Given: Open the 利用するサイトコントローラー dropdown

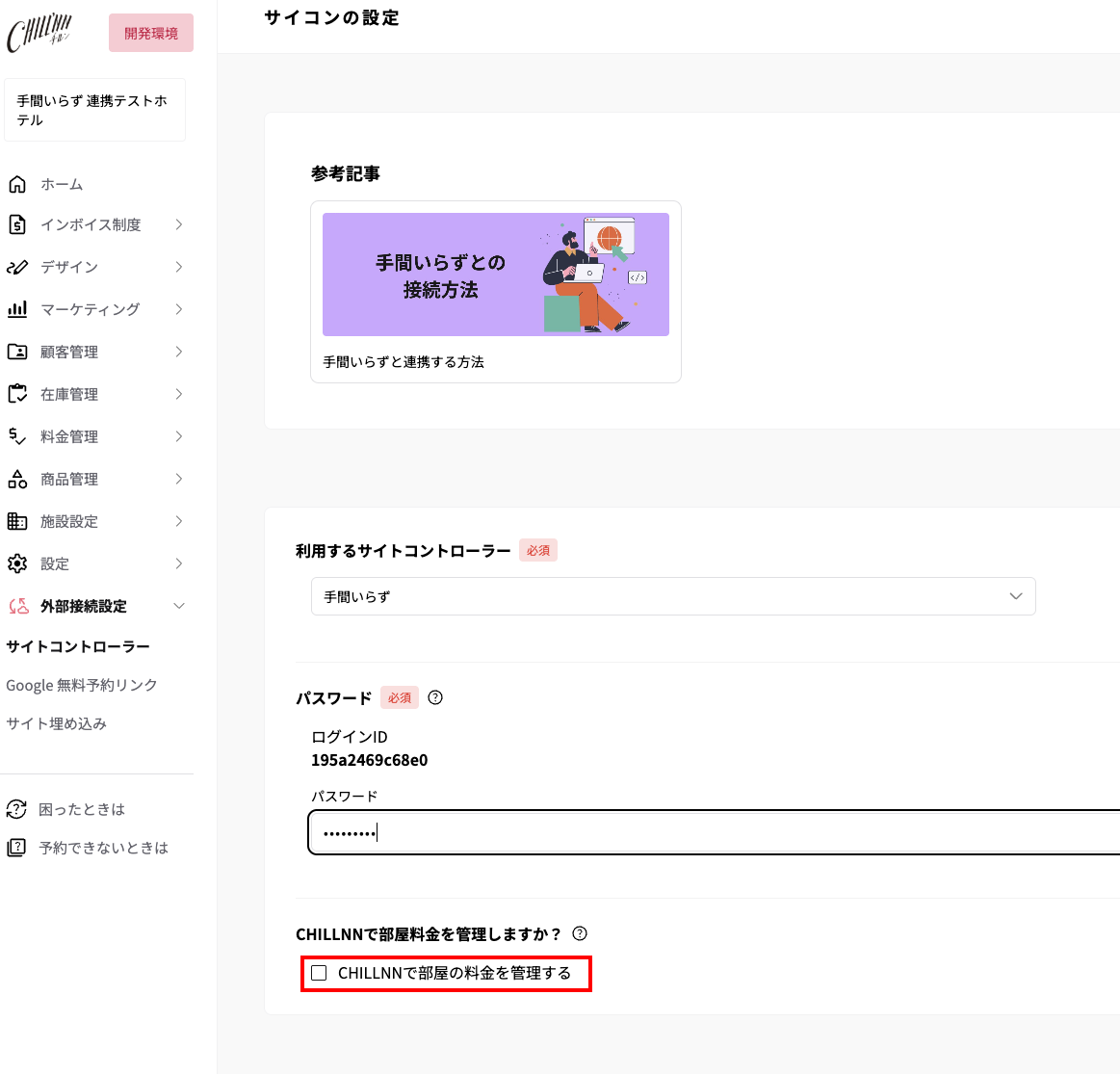Looking at the screenshot, I should [x=673, y=596].
